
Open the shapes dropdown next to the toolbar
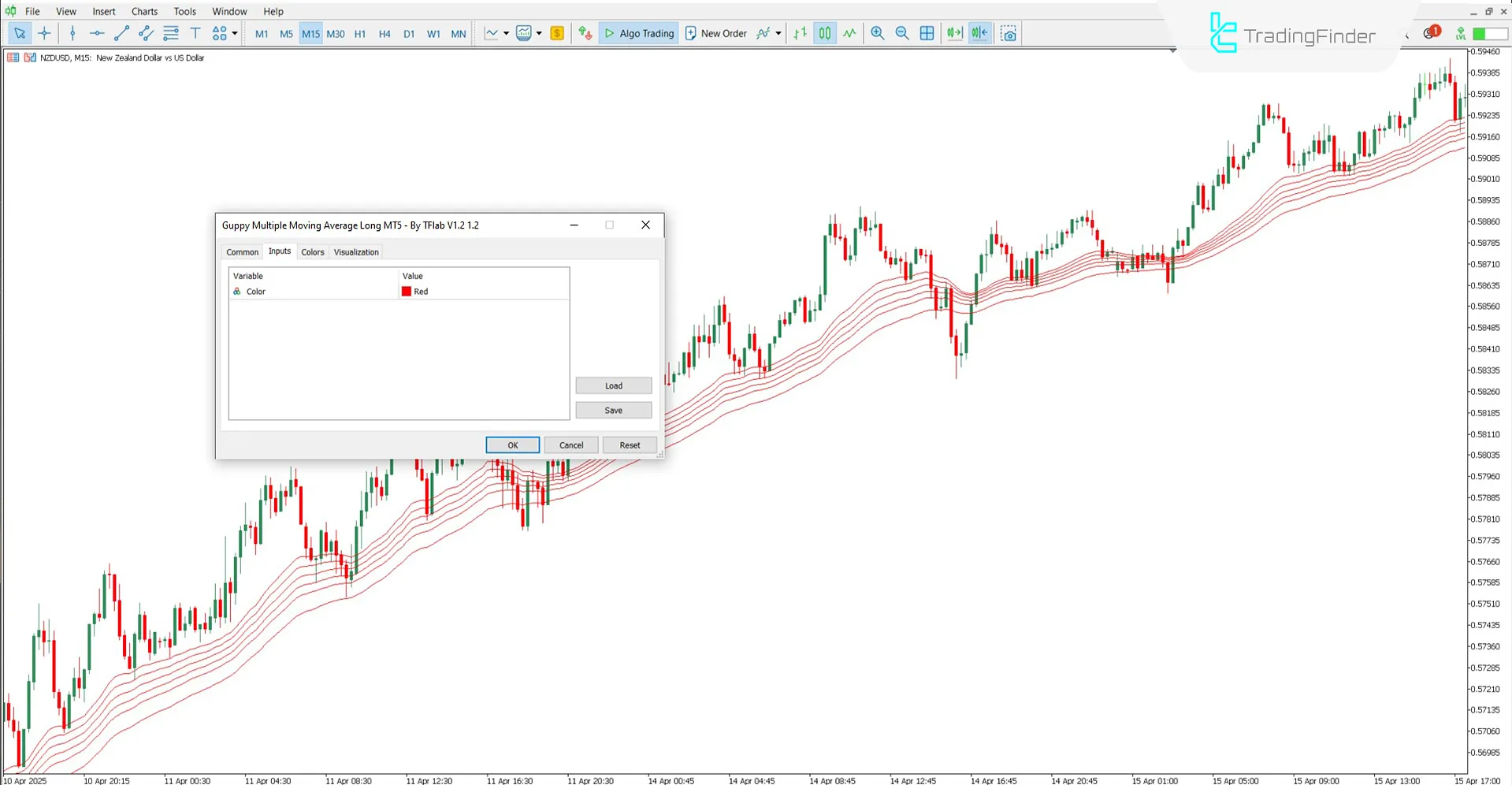(x=234, y=33)
